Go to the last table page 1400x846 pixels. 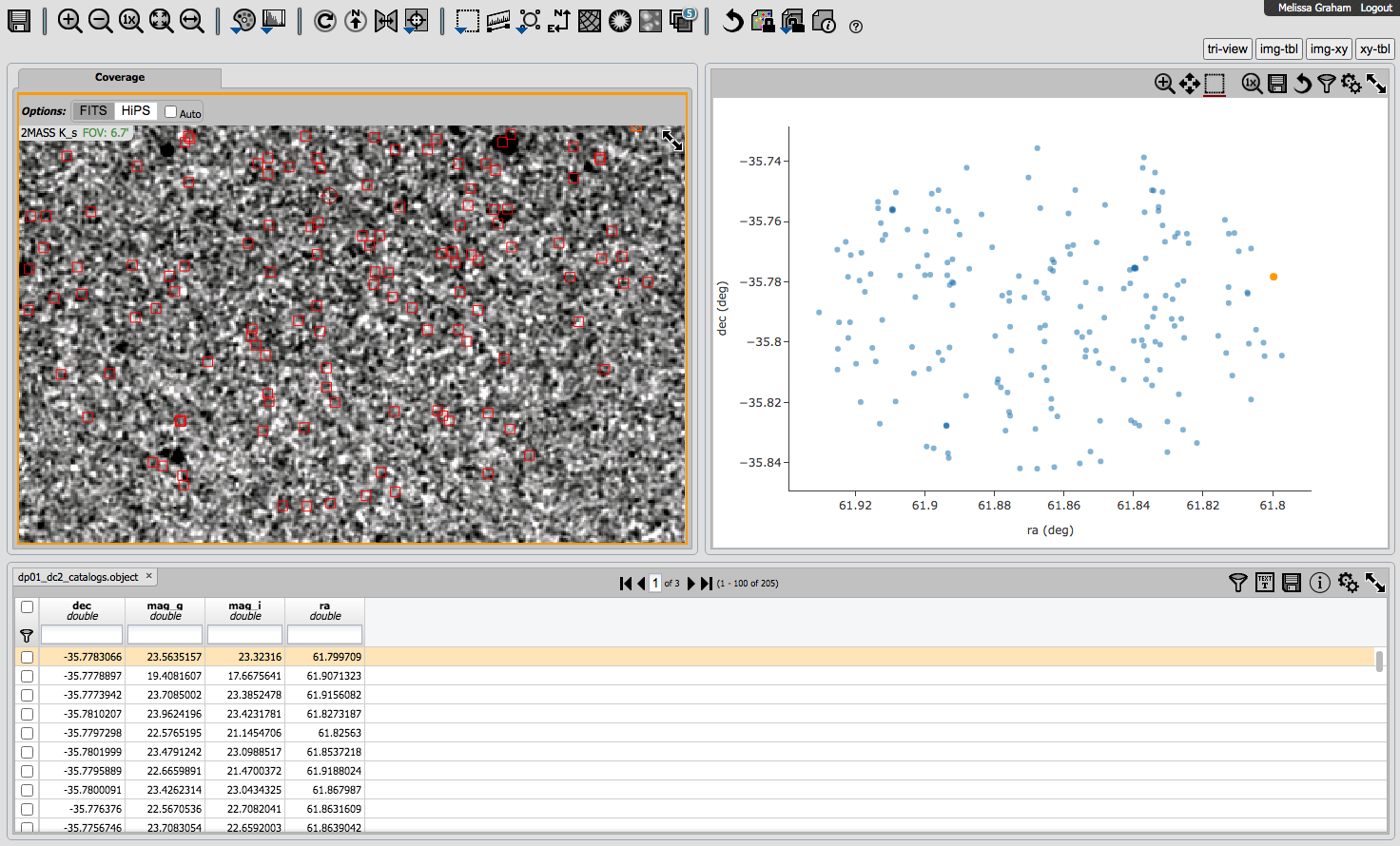pos(707,583)
